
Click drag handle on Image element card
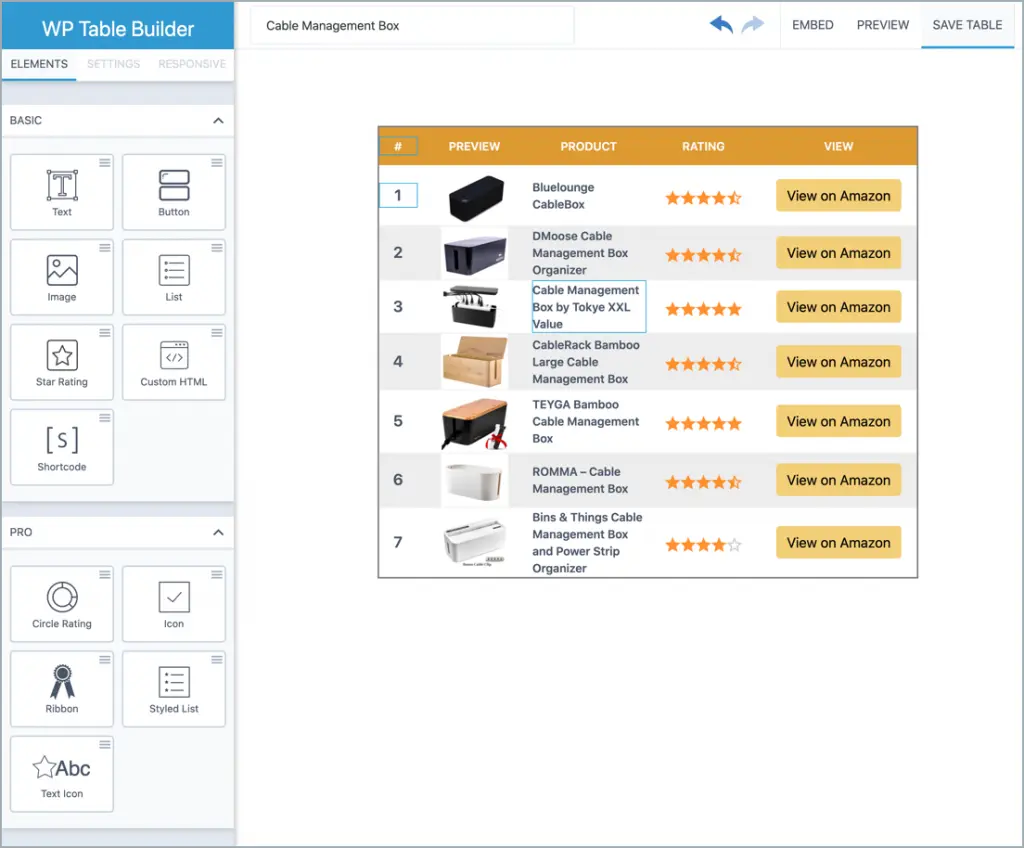click(x=104, y=248)
